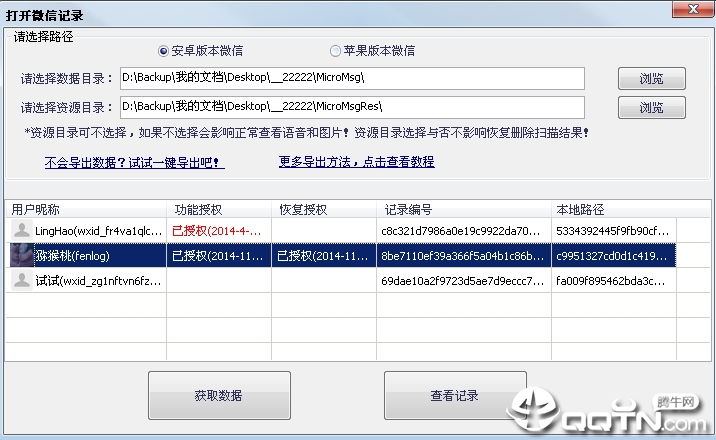716x440 pixels.
Task: Click the 记录编号 column header
Action: coord(464,210)
